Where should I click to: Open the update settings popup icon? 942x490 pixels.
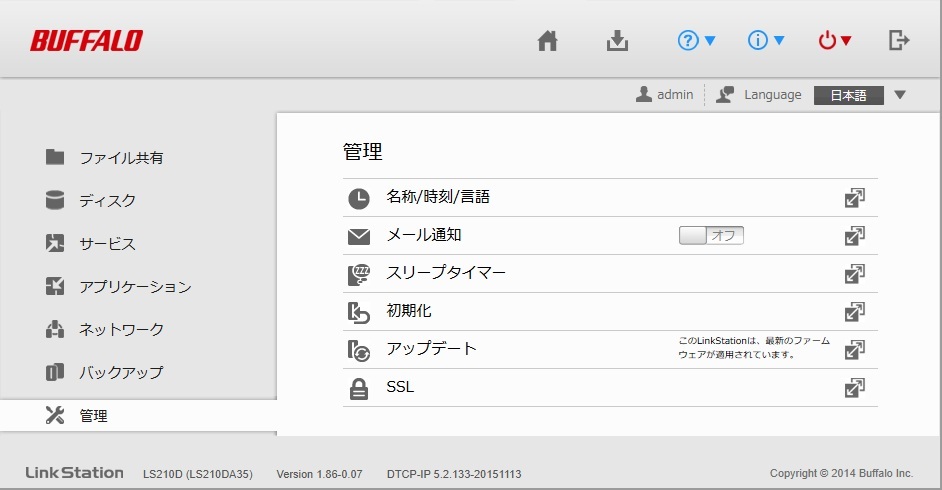(x=854, y=350)
